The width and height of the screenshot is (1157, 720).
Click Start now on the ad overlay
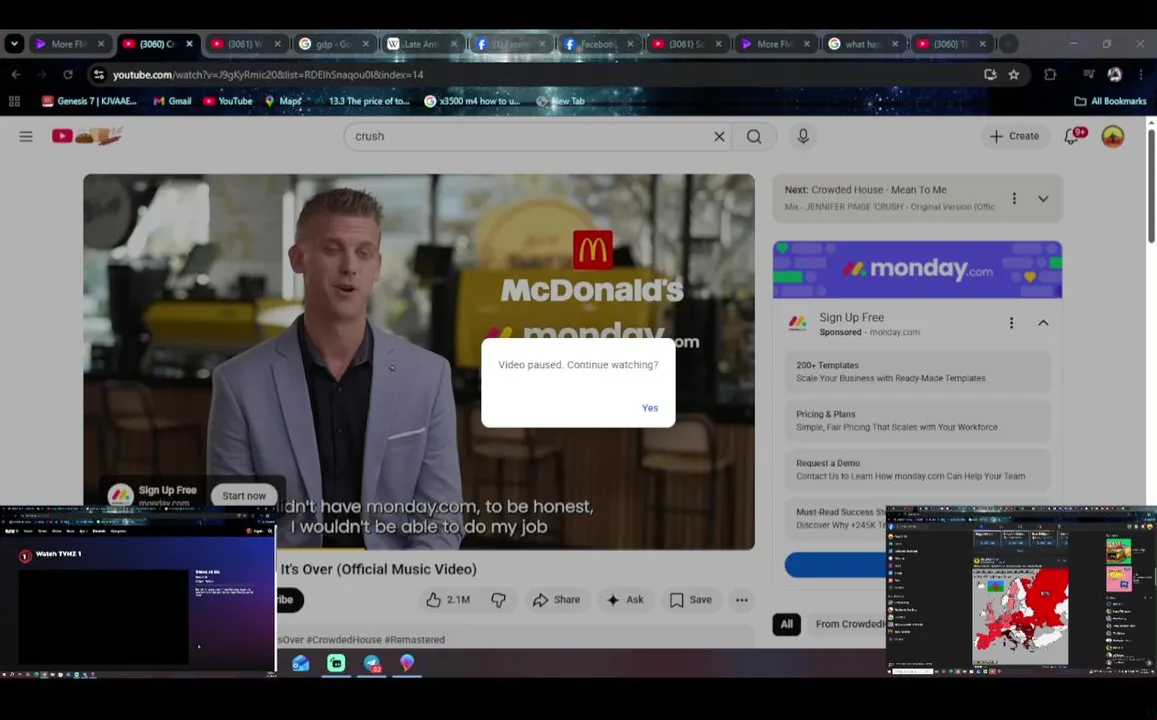tap(244, 496)
